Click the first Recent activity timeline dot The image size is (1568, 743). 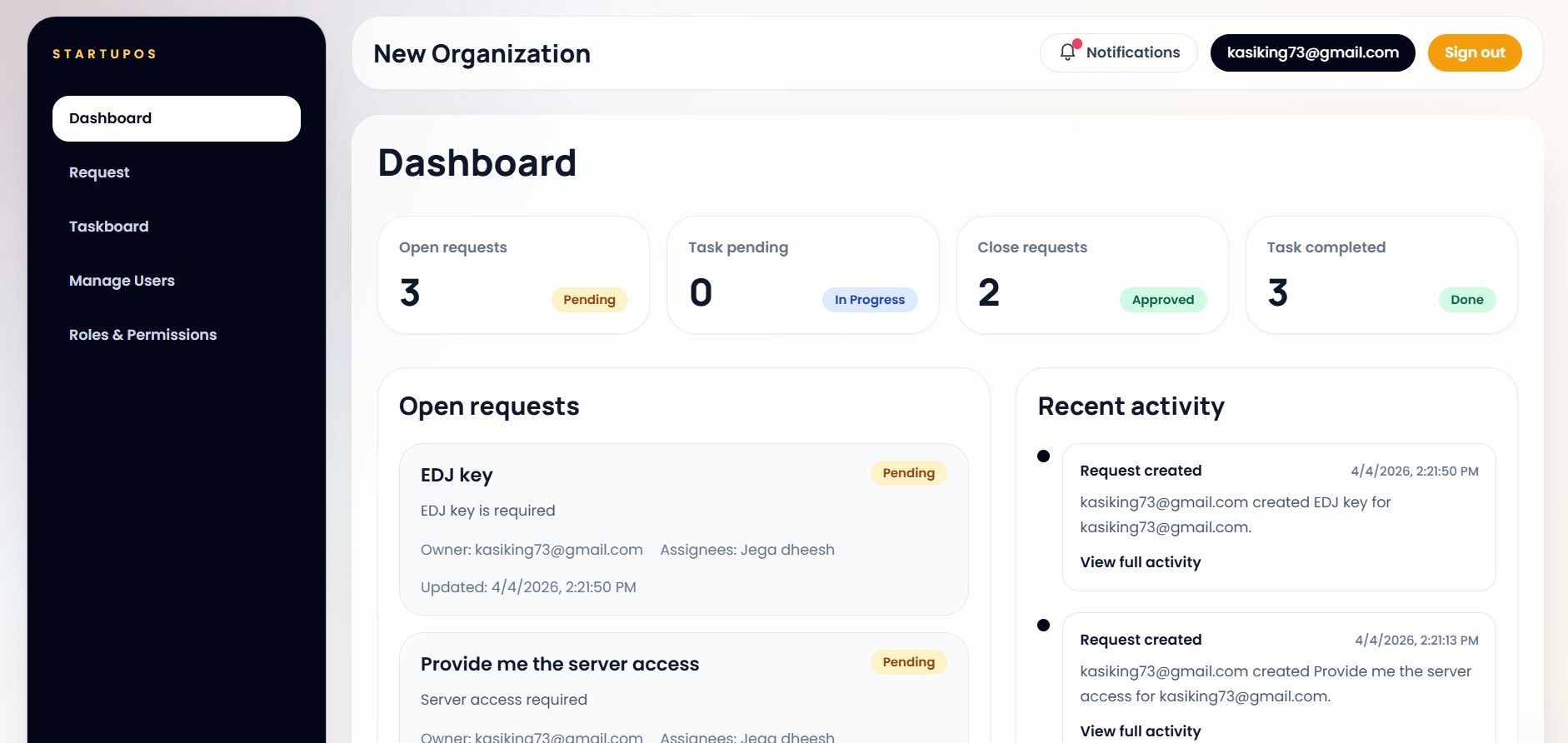coord(1043,456)
